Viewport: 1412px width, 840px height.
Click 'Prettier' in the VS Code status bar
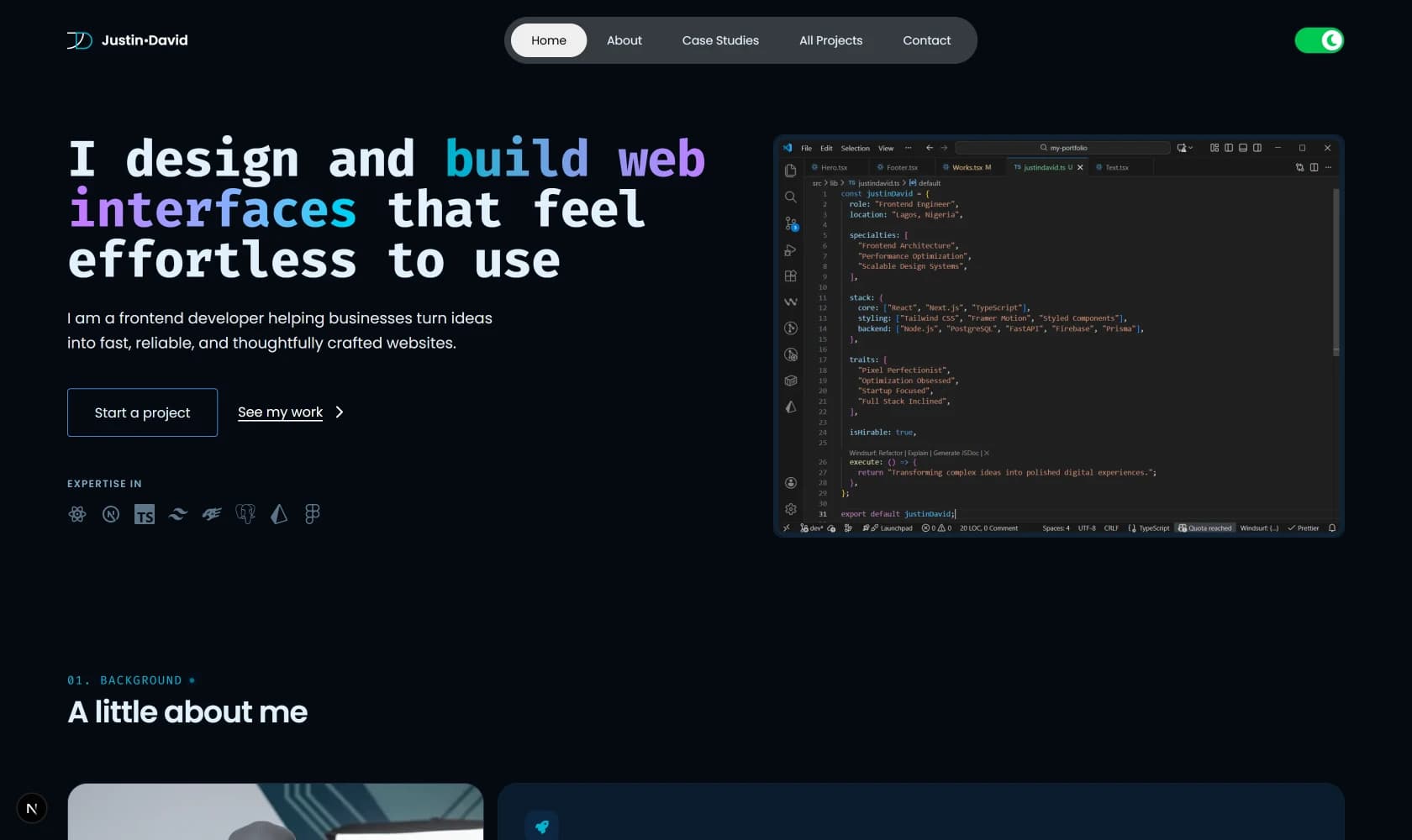click(x=1304, y=528)
